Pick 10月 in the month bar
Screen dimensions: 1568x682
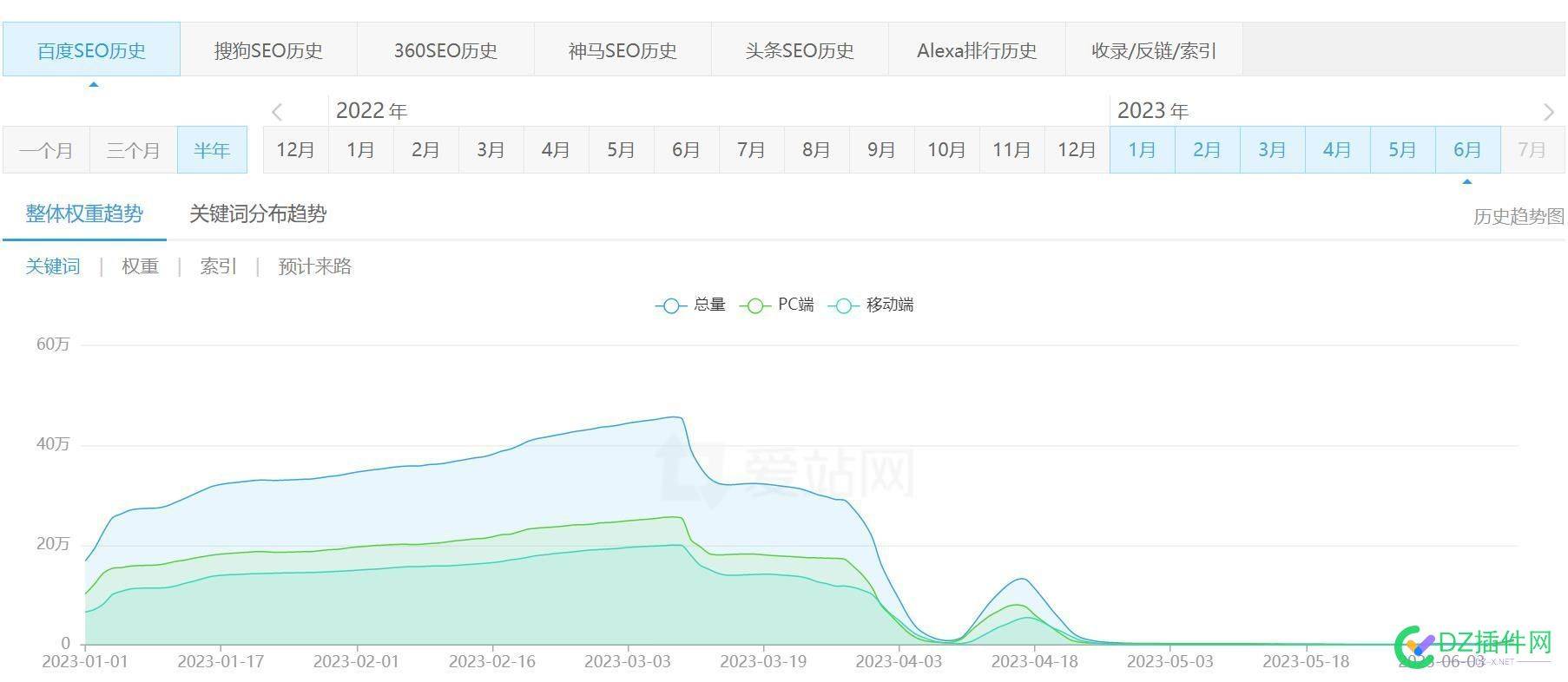tap(946, 150)
